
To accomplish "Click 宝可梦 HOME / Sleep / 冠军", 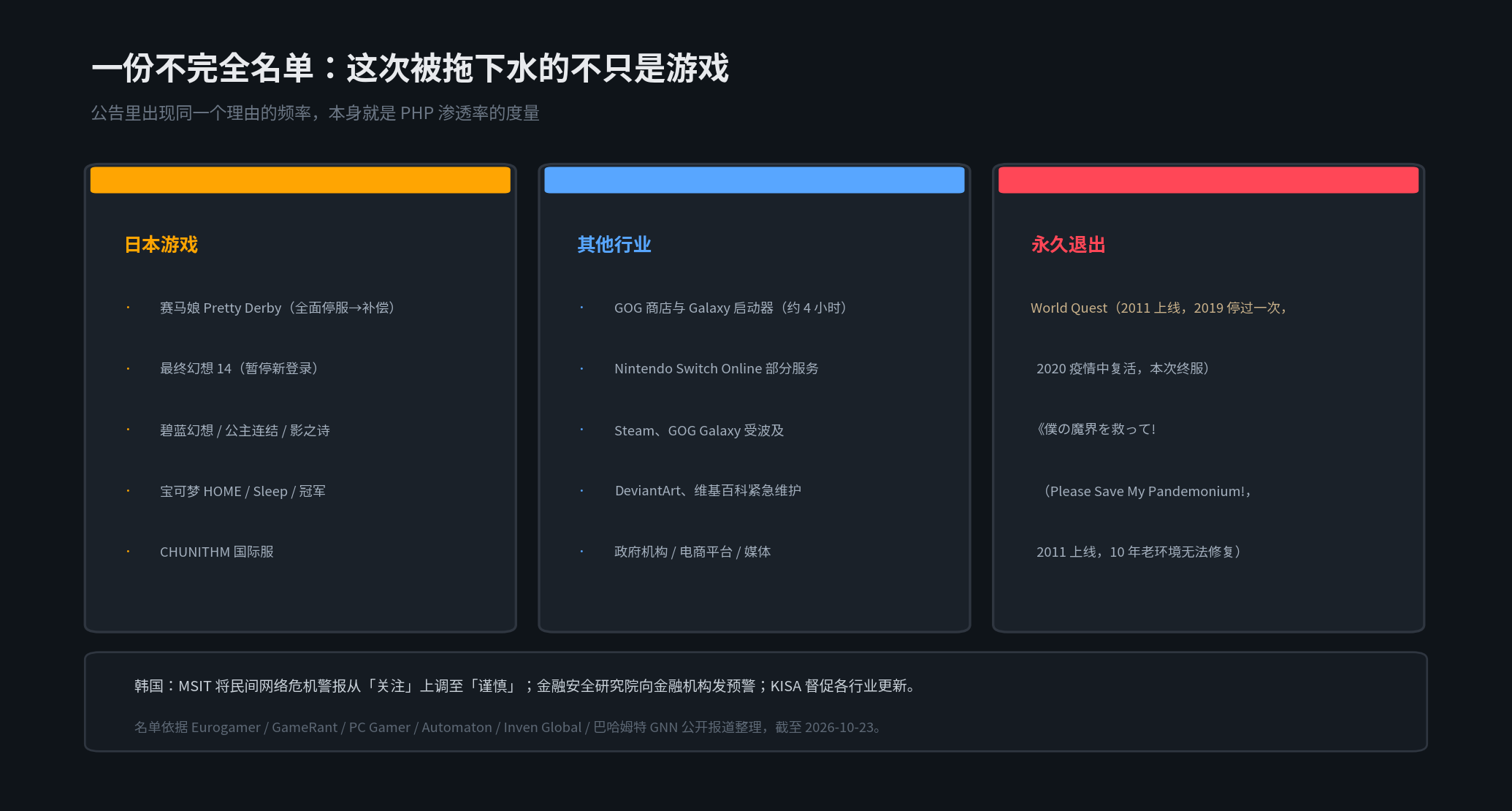I will click(x=243, y=491).
